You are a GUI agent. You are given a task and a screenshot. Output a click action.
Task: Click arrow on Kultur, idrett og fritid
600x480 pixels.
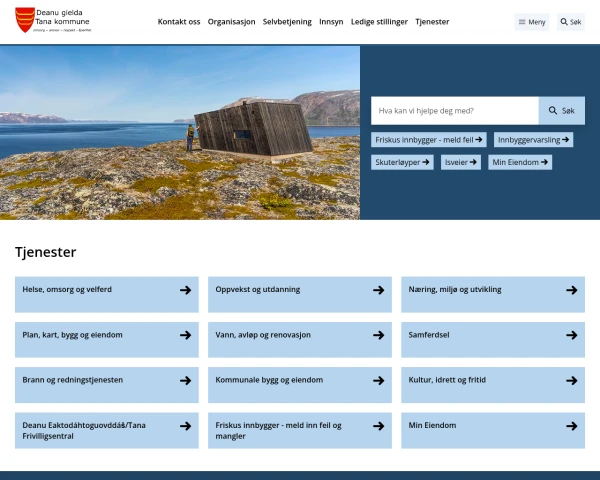[571, 380]
